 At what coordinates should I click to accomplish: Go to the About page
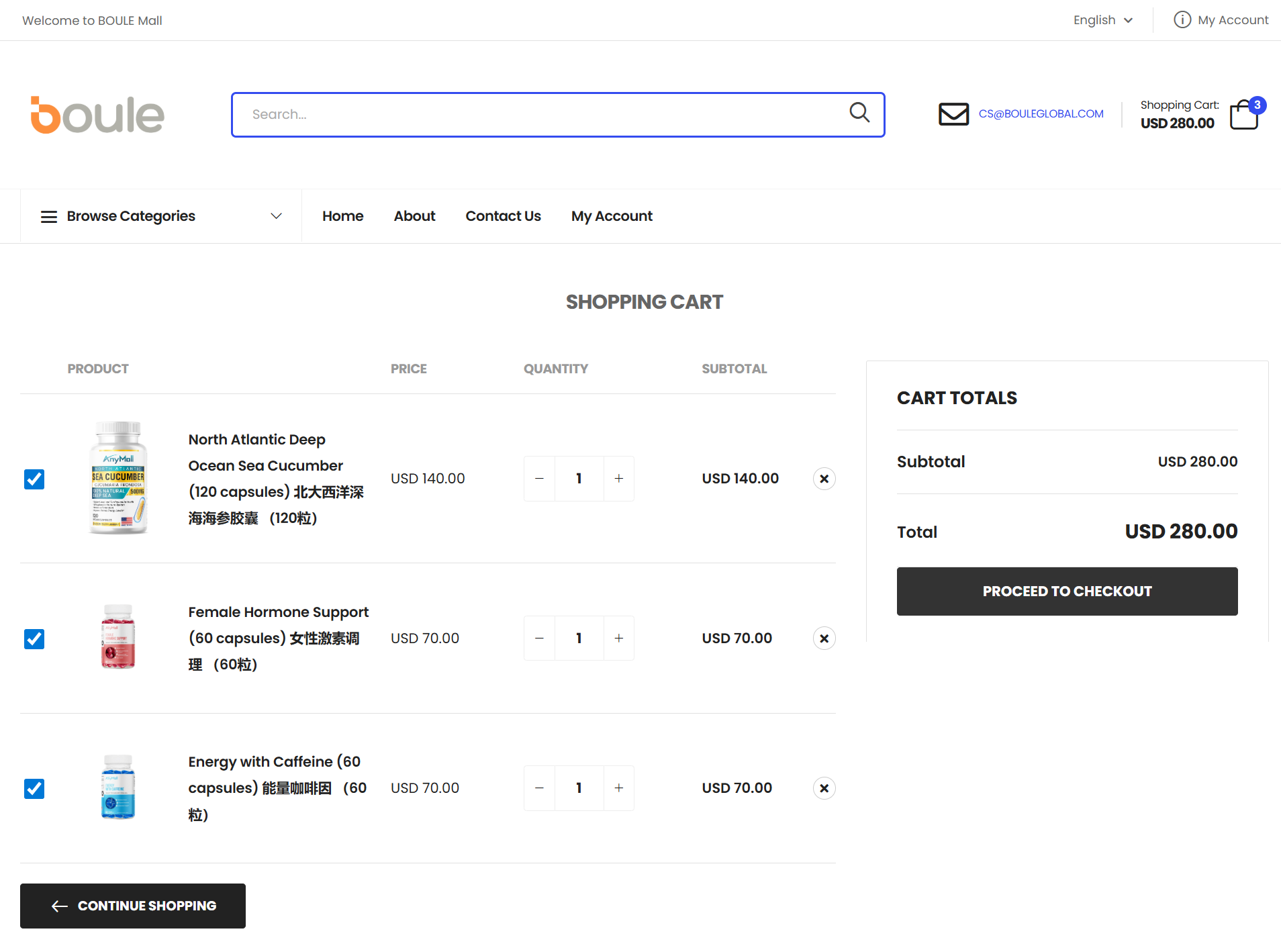coord(414,216)
